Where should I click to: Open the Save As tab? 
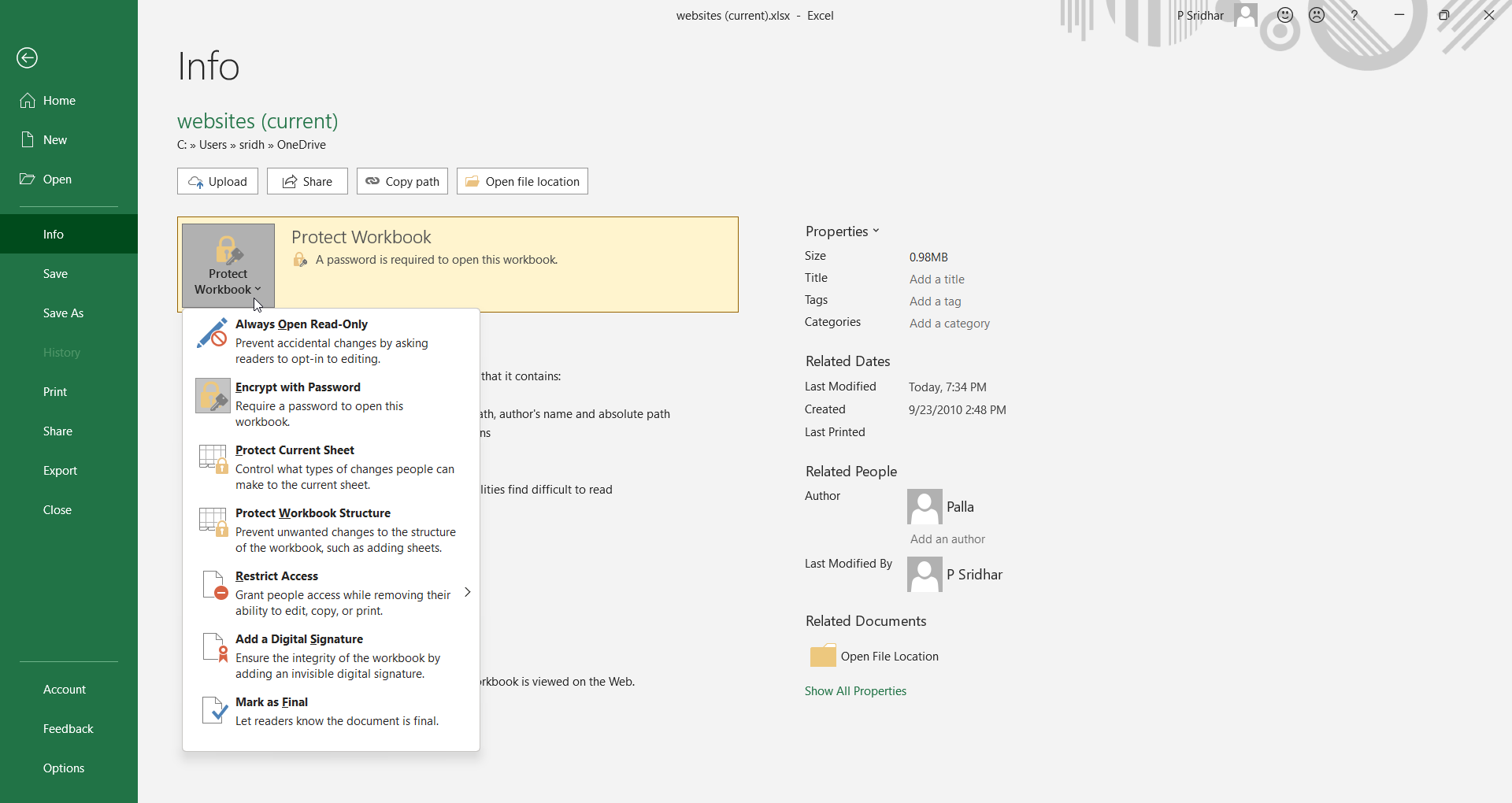pyautogui.click(x=63, y=313)
